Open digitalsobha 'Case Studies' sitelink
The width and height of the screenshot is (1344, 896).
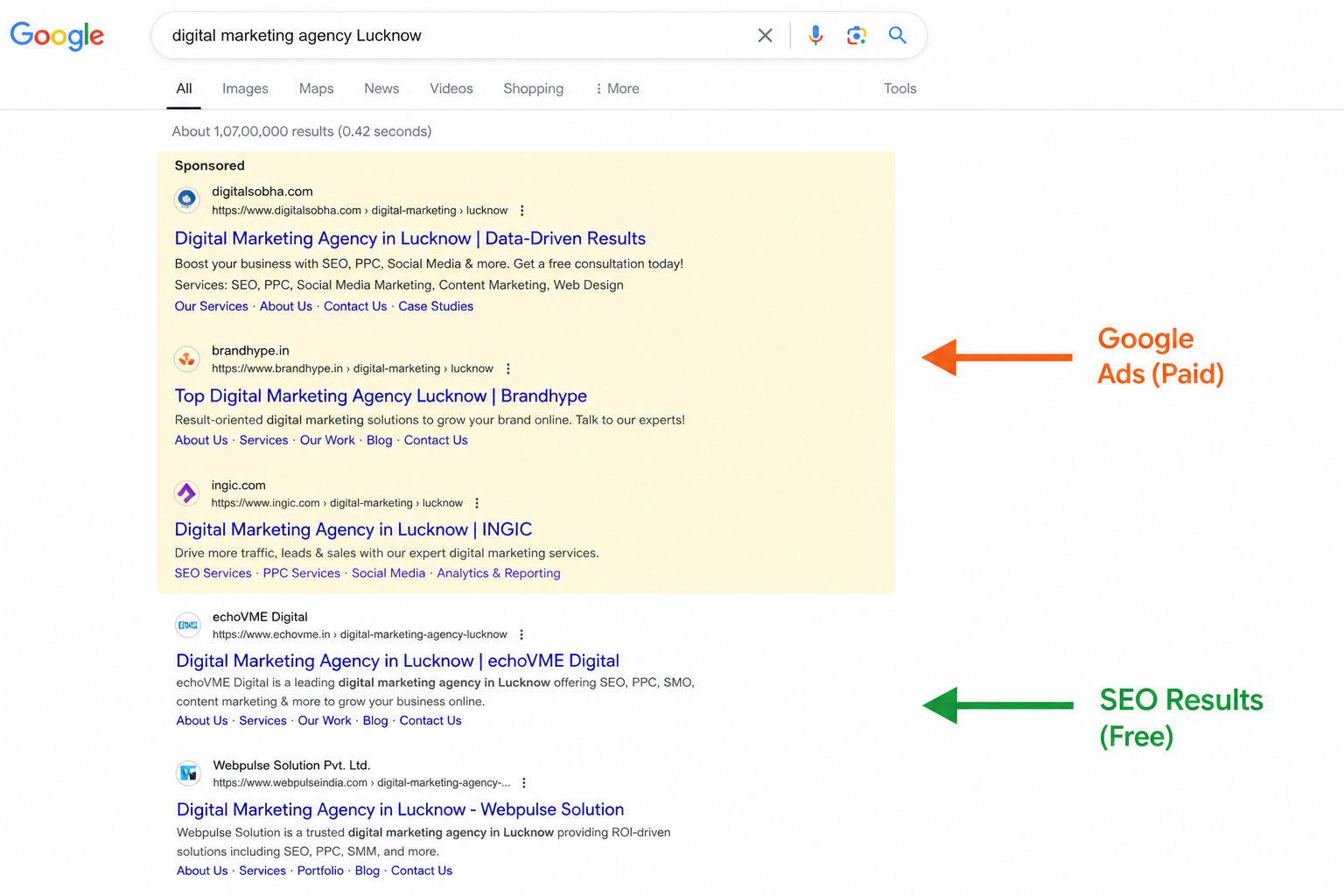tap(436, 306)
